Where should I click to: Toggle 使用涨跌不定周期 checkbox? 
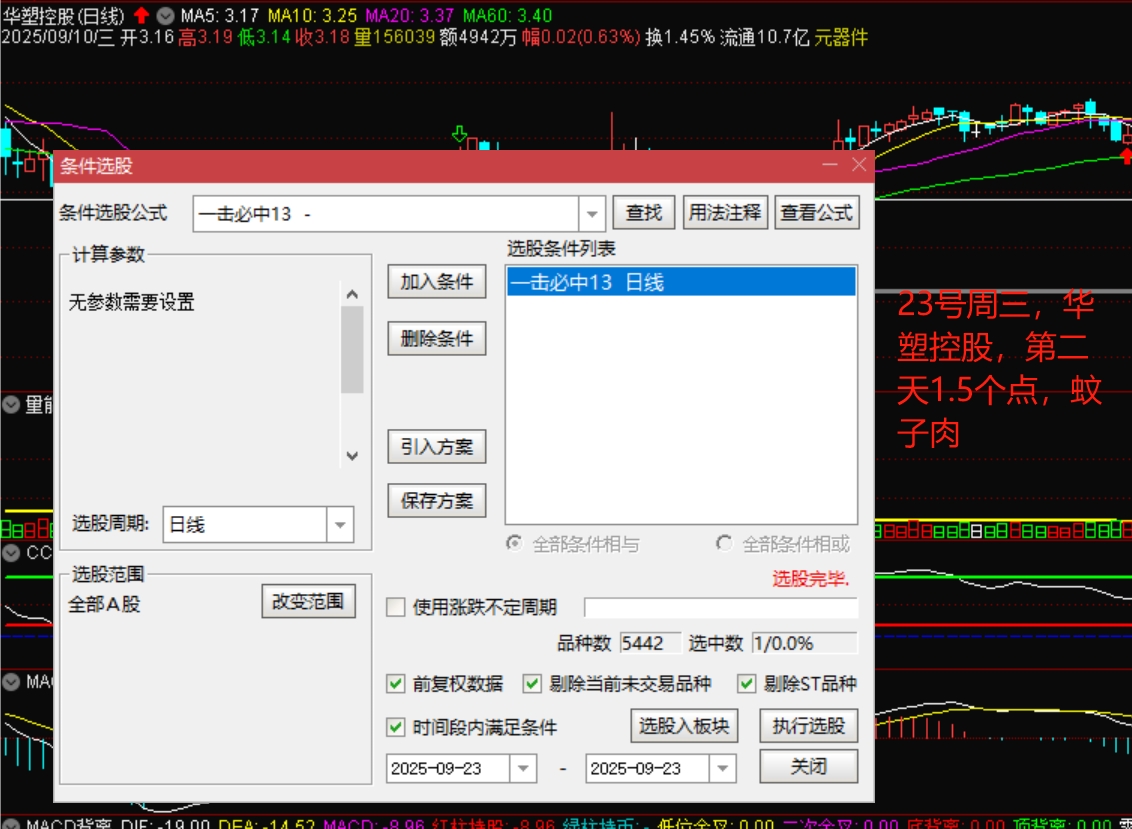point(396,607)
